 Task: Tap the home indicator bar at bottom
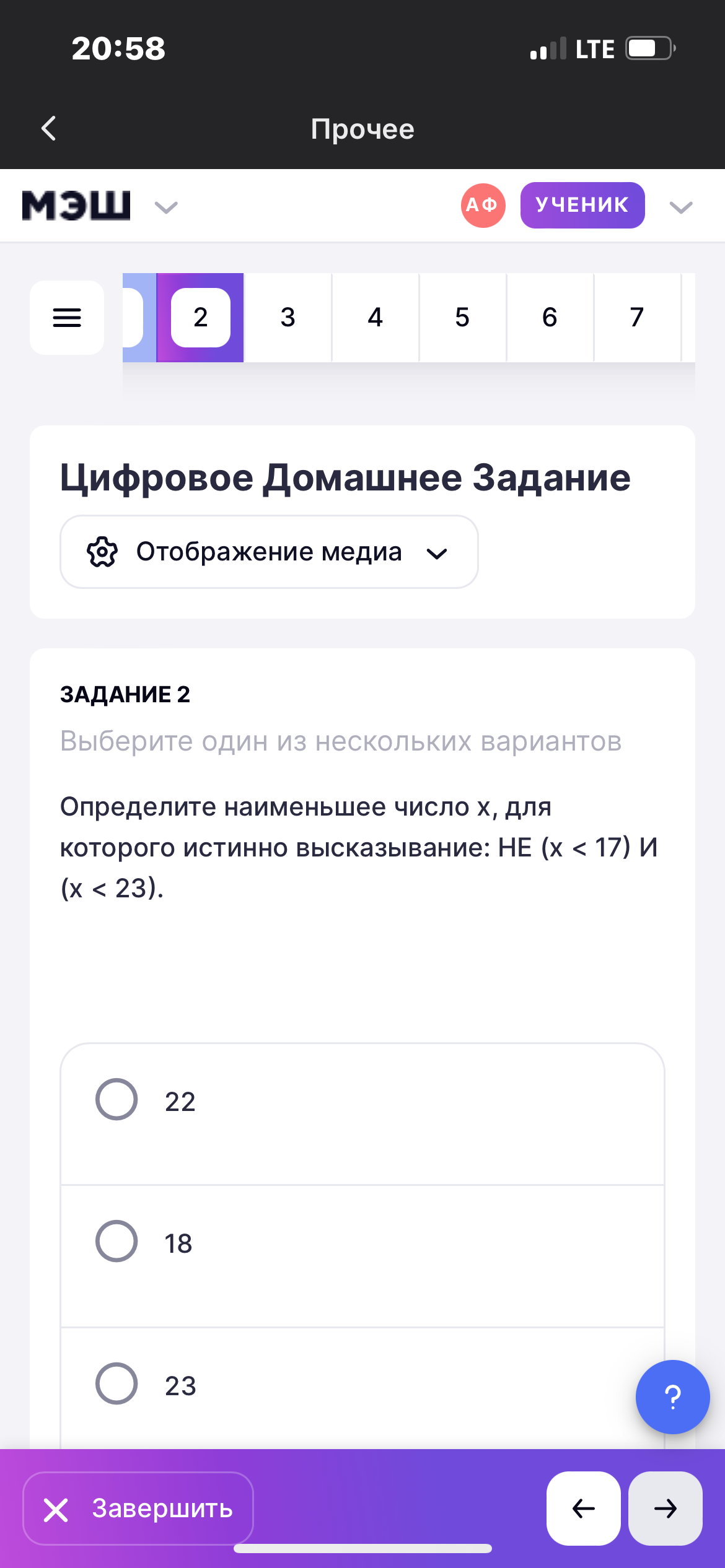click(362, 1549)
